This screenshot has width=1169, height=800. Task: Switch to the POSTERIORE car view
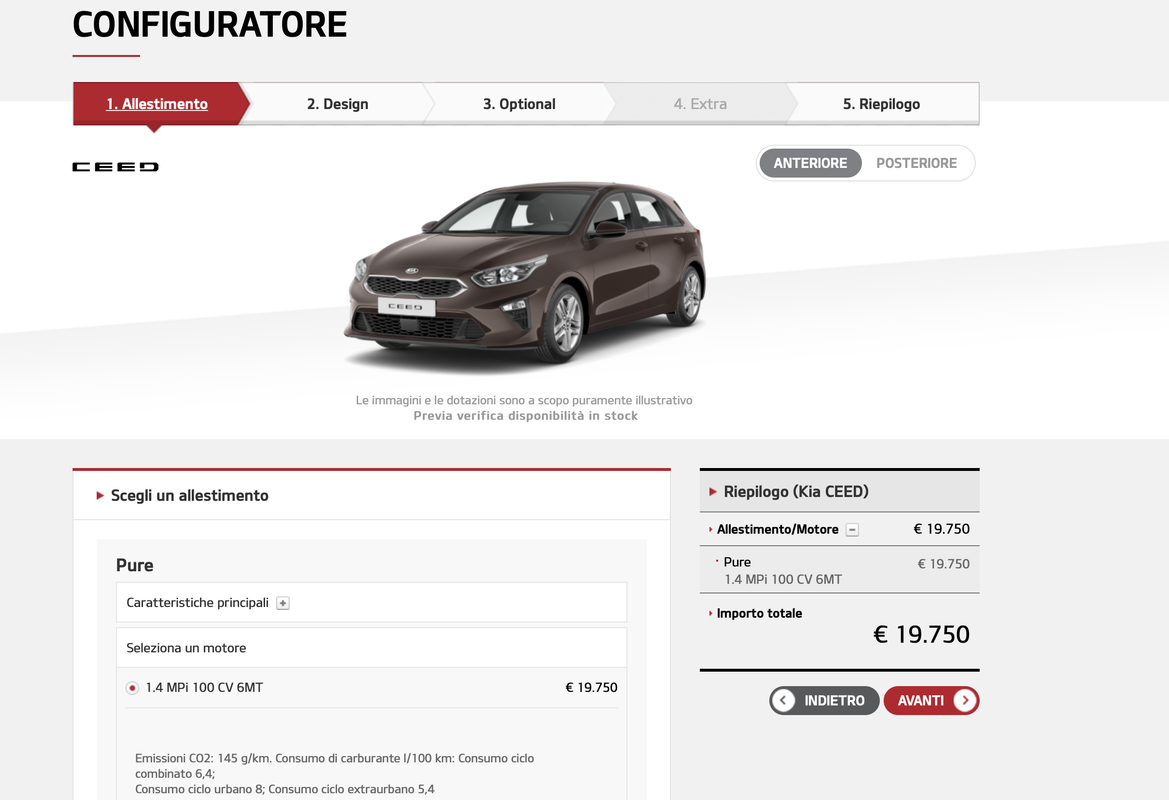pyautogui.click(x=916, y=163)
